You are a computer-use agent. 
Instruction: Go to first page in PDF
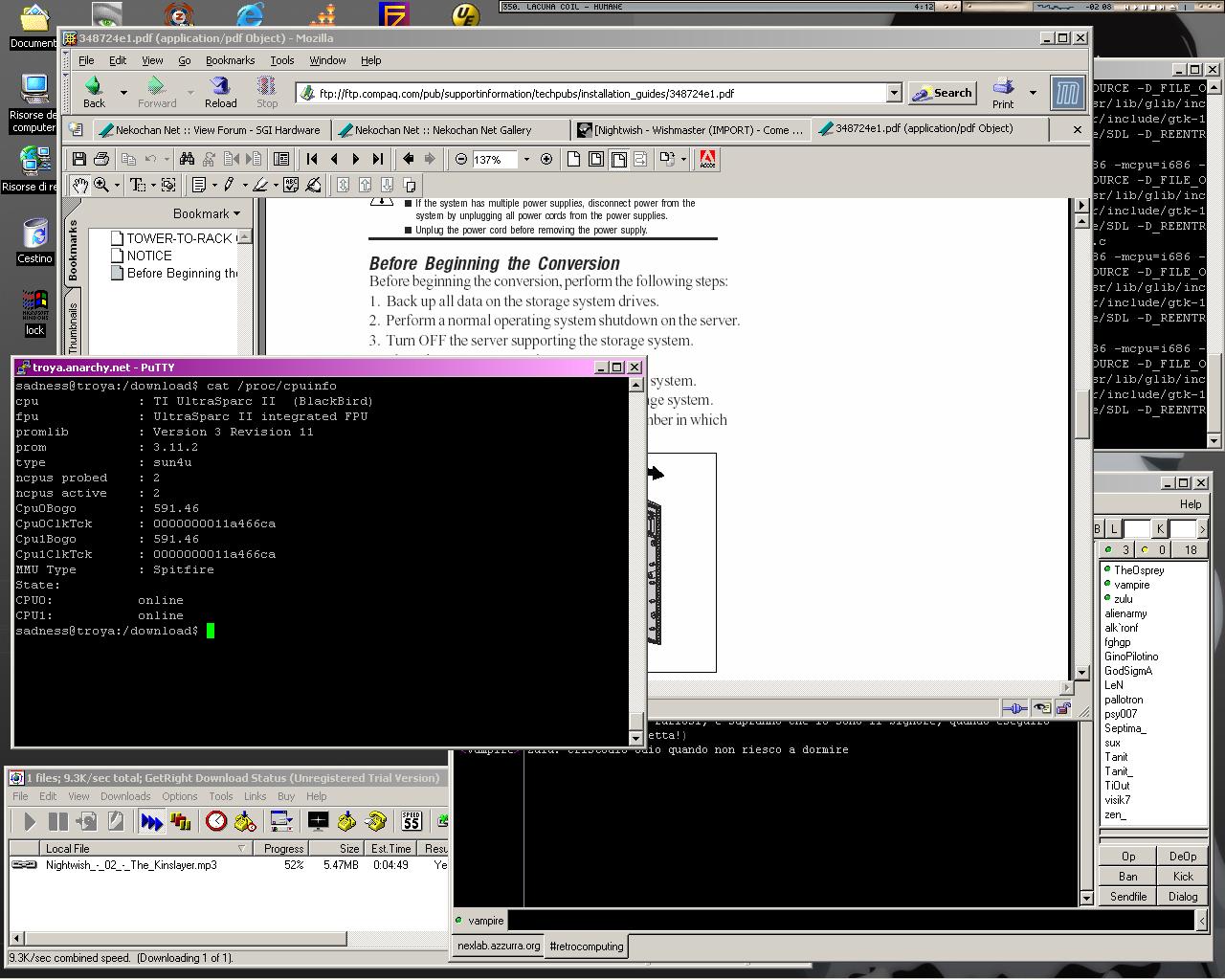pyautogui.click(x=312, y=159)
